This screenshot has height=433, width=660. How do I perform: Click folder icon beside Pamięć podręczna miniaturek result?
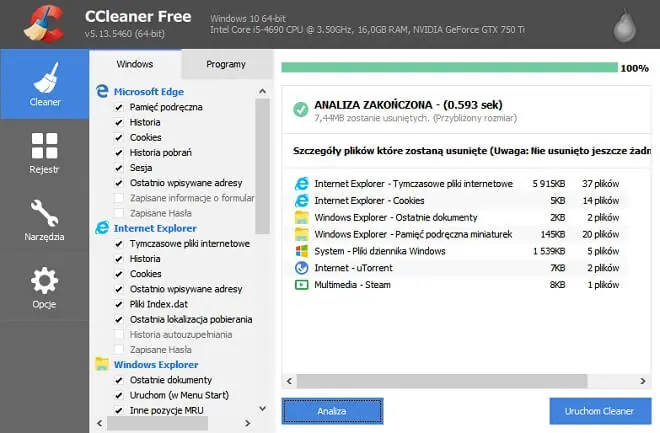pyautogui.click(x=301, y=234)
